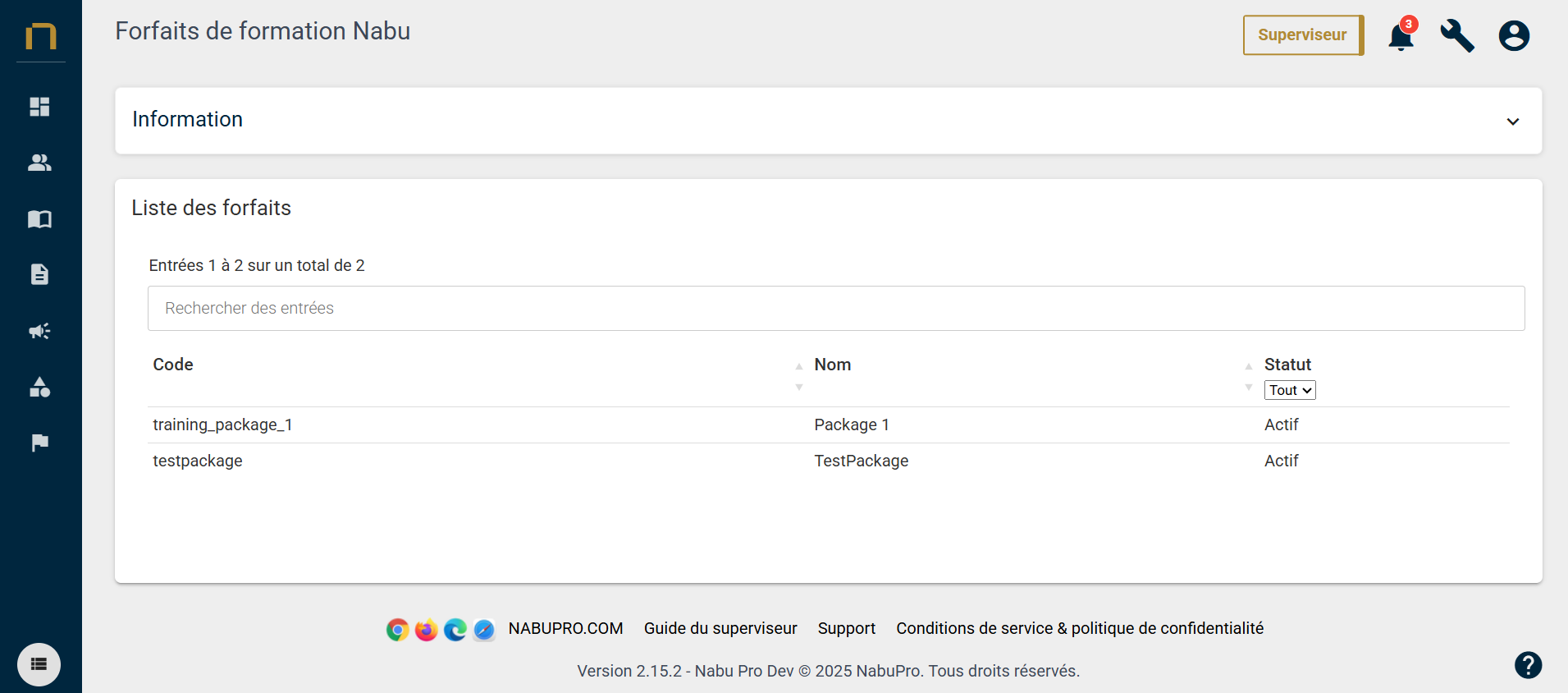Open the open-book icon in the sidebar
Screen dimensions: 1568x693
coord(39,219)
